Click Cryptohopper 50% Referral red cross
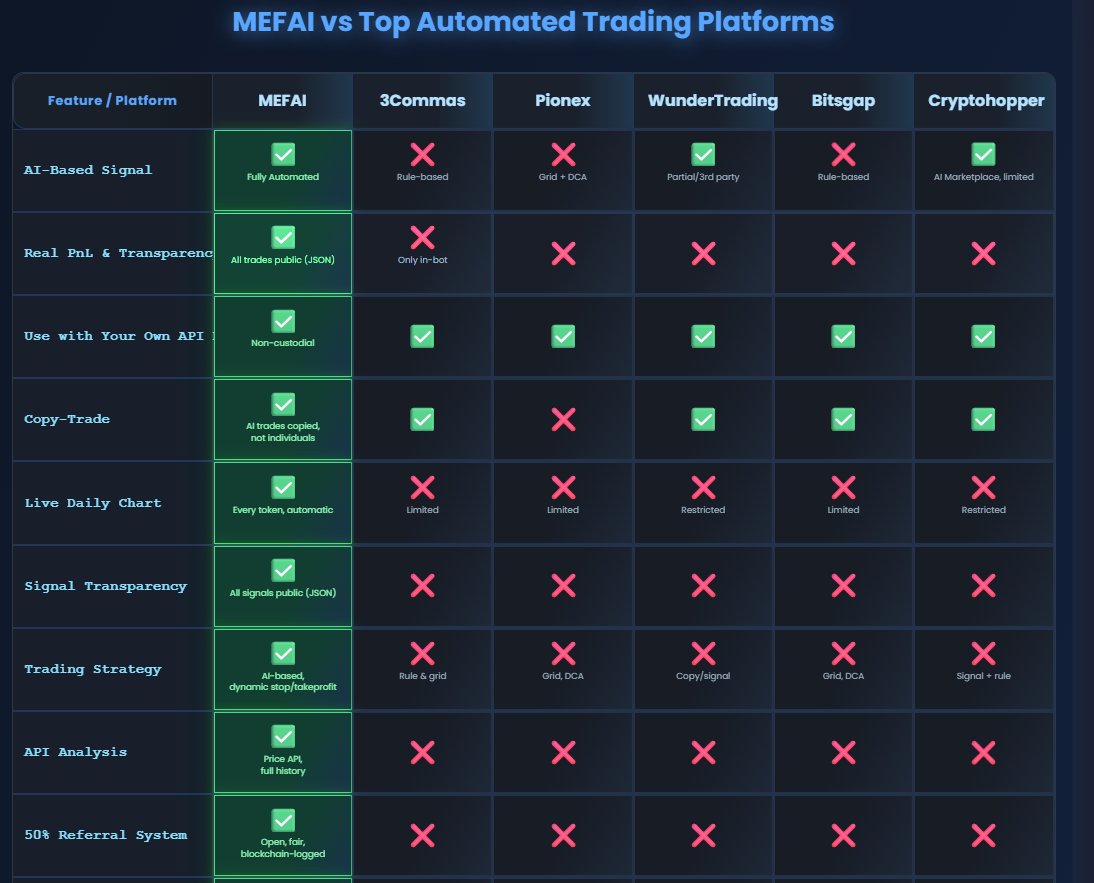 tap(983, 835)
